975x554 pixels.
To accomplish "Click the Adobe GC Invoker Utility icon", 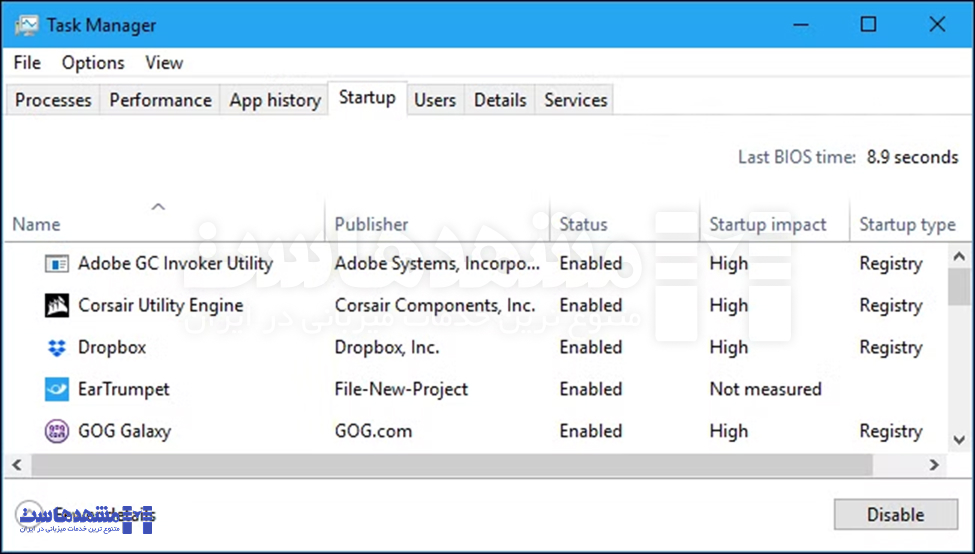I will coord(57,264).
